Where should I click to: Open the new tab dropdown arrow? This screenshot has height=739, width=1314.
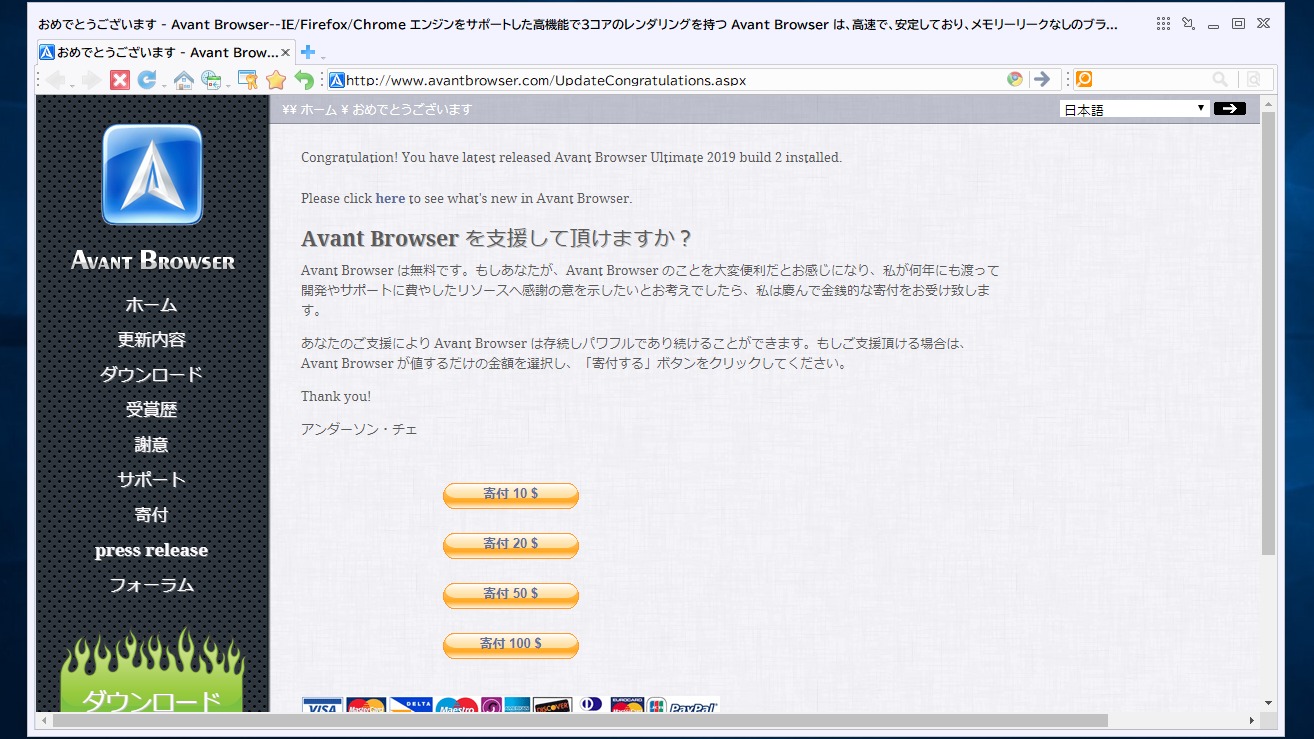(x=323, y=57)
